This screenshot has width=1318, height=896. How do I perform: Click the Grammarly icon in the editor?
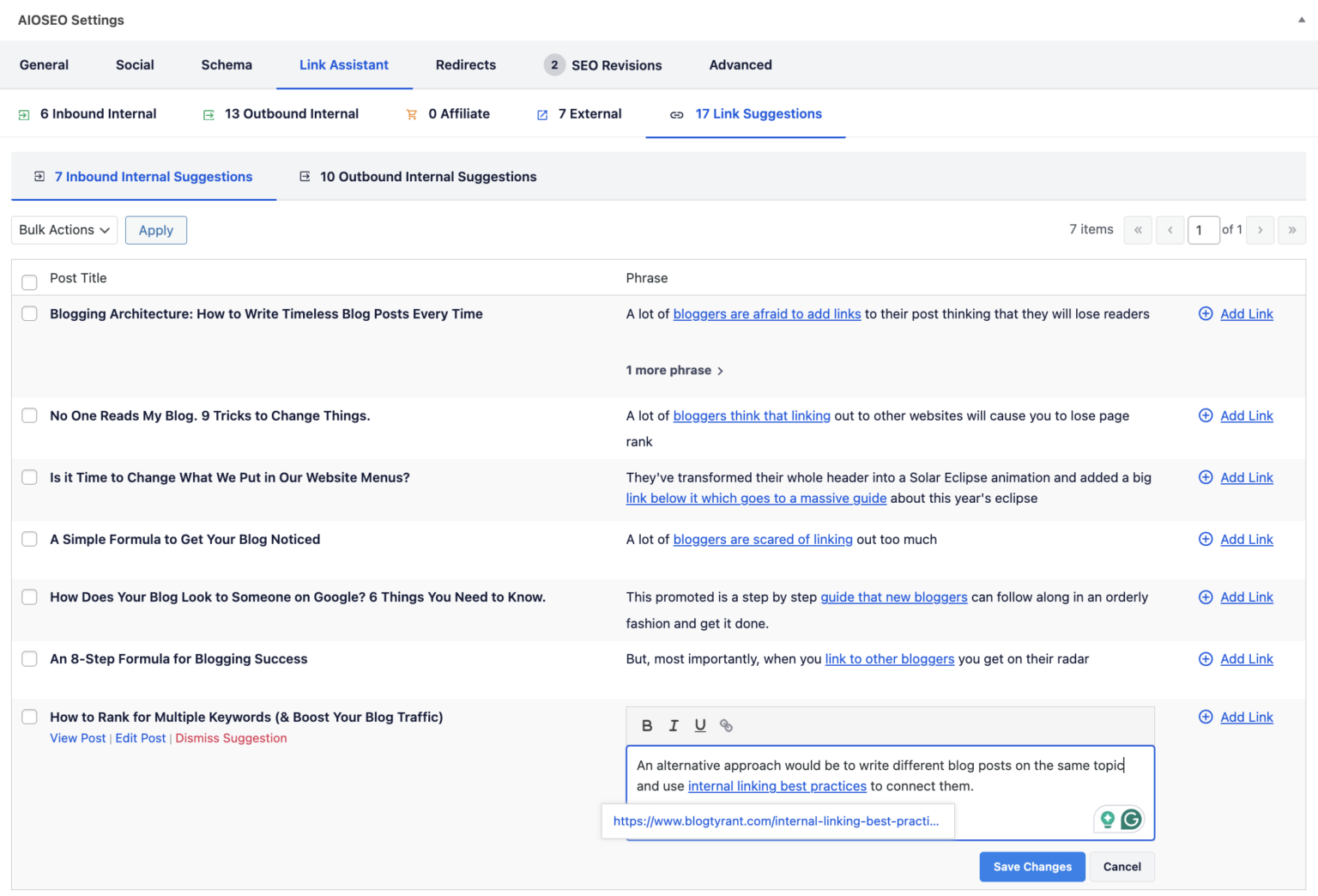click(x=1132, y=819)
